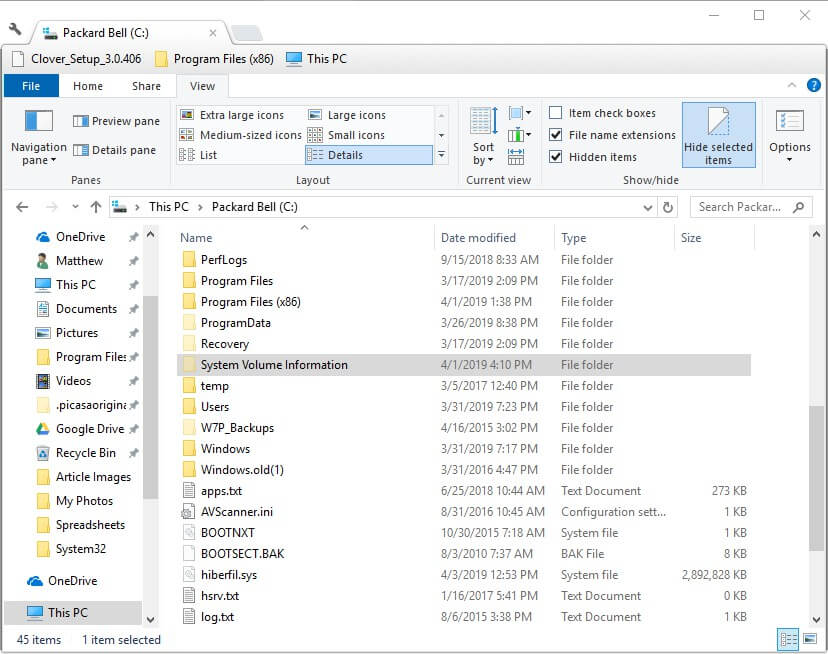The image size is (828, 654).
Task: Select Extra large icons layout
Action: click(x=232, y=115)
